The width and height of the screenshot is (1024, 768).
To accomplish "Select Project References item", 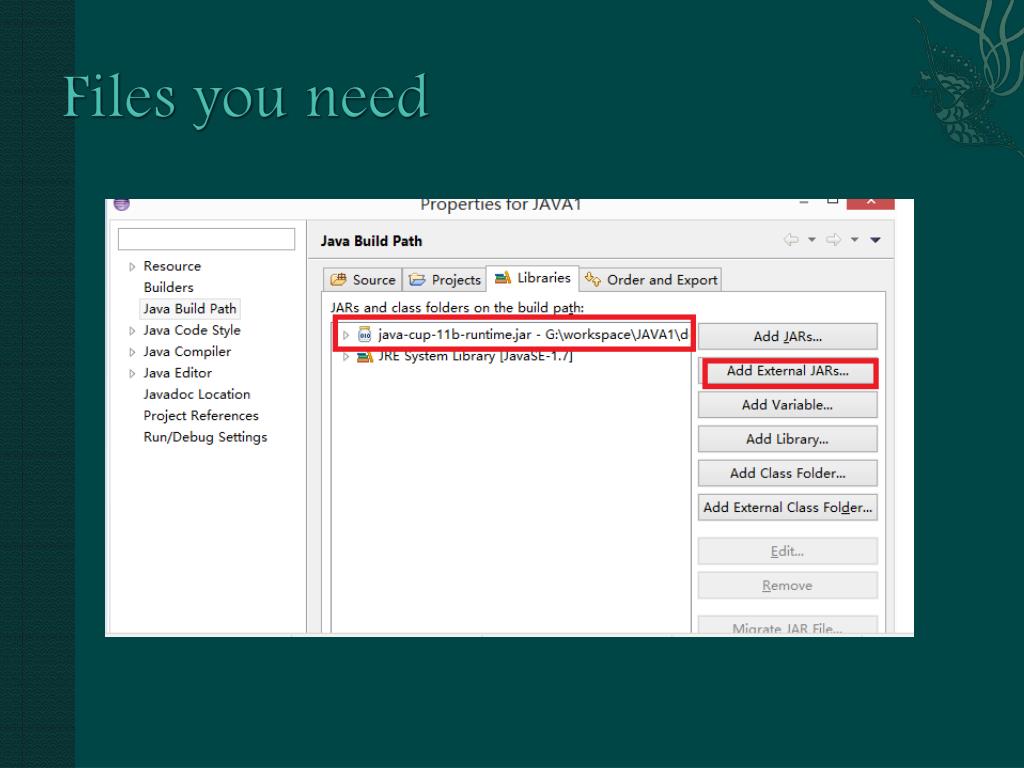I will click(201, 416).
